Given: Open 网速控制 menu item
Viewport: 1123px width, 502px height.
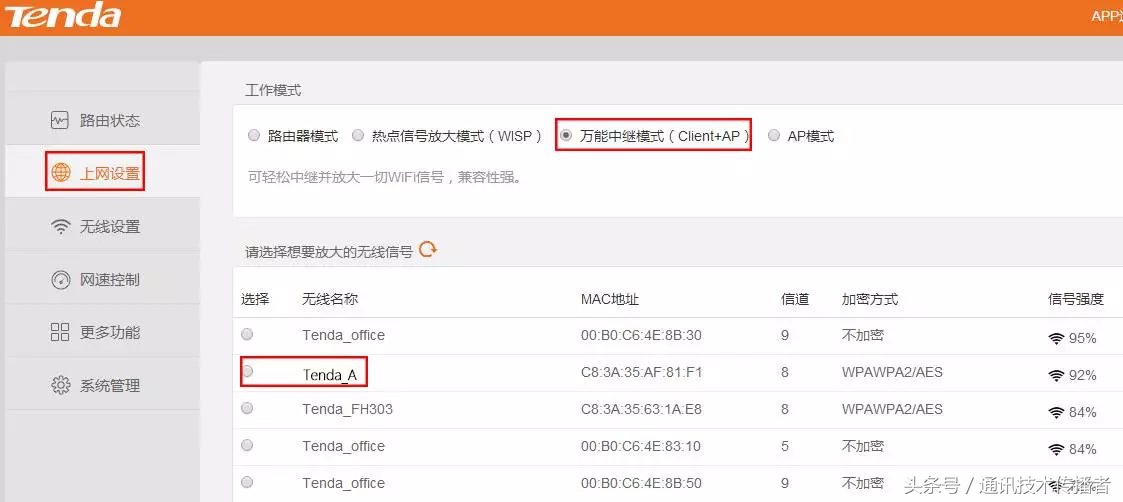Looking at the screenshot, I should [102, 277].
